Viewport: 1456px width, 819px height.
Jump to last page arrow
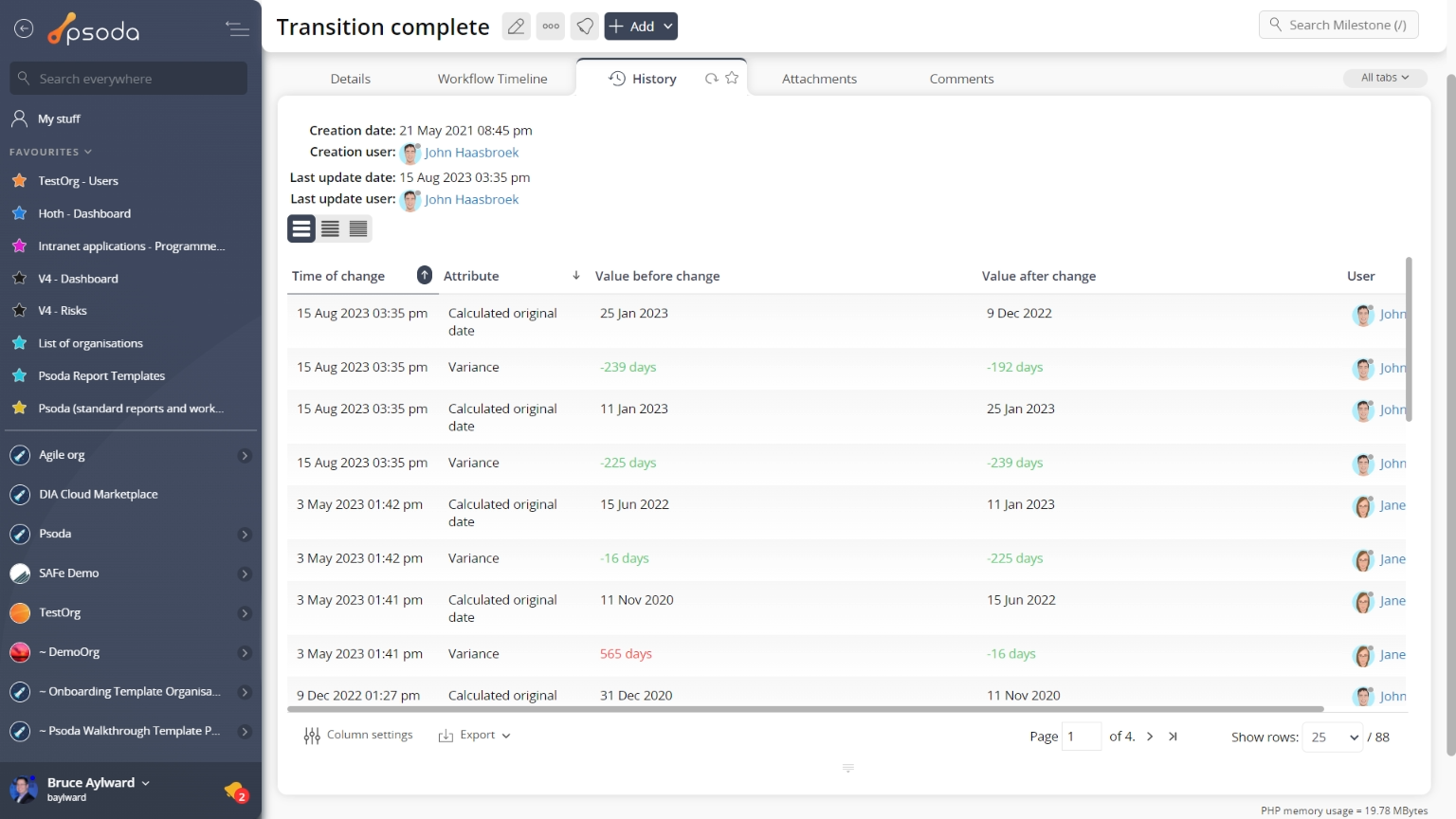click(1173, 737)
